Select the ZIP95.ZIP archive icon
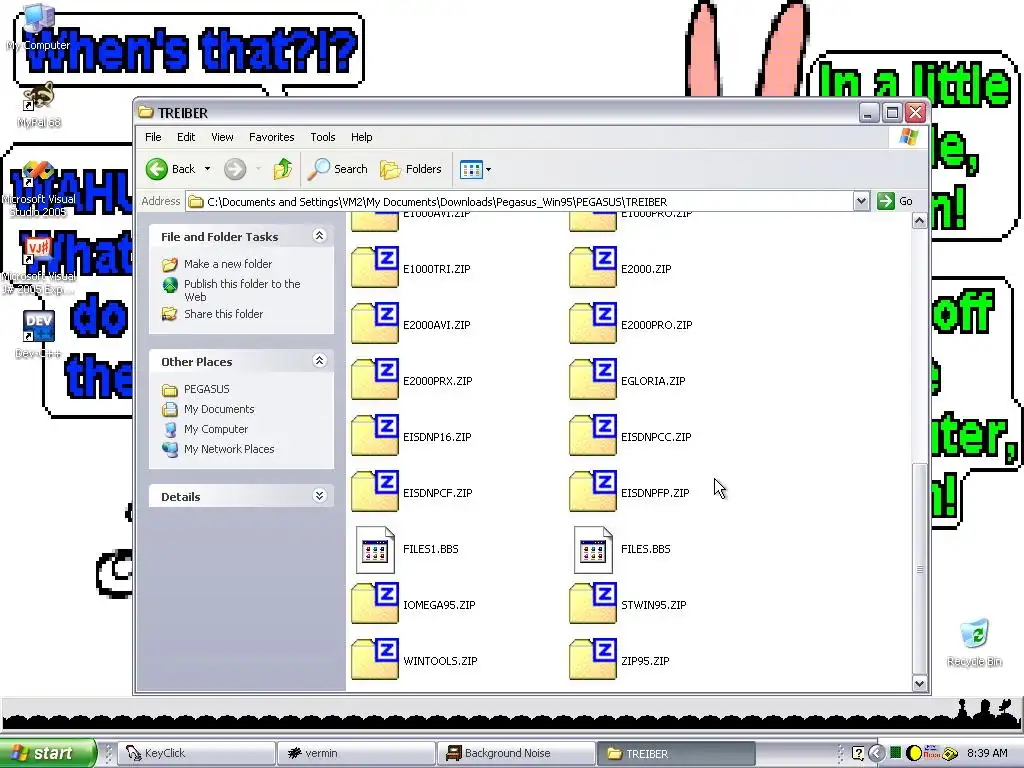Screen dimensions: 1024x768 coord(593,661)
